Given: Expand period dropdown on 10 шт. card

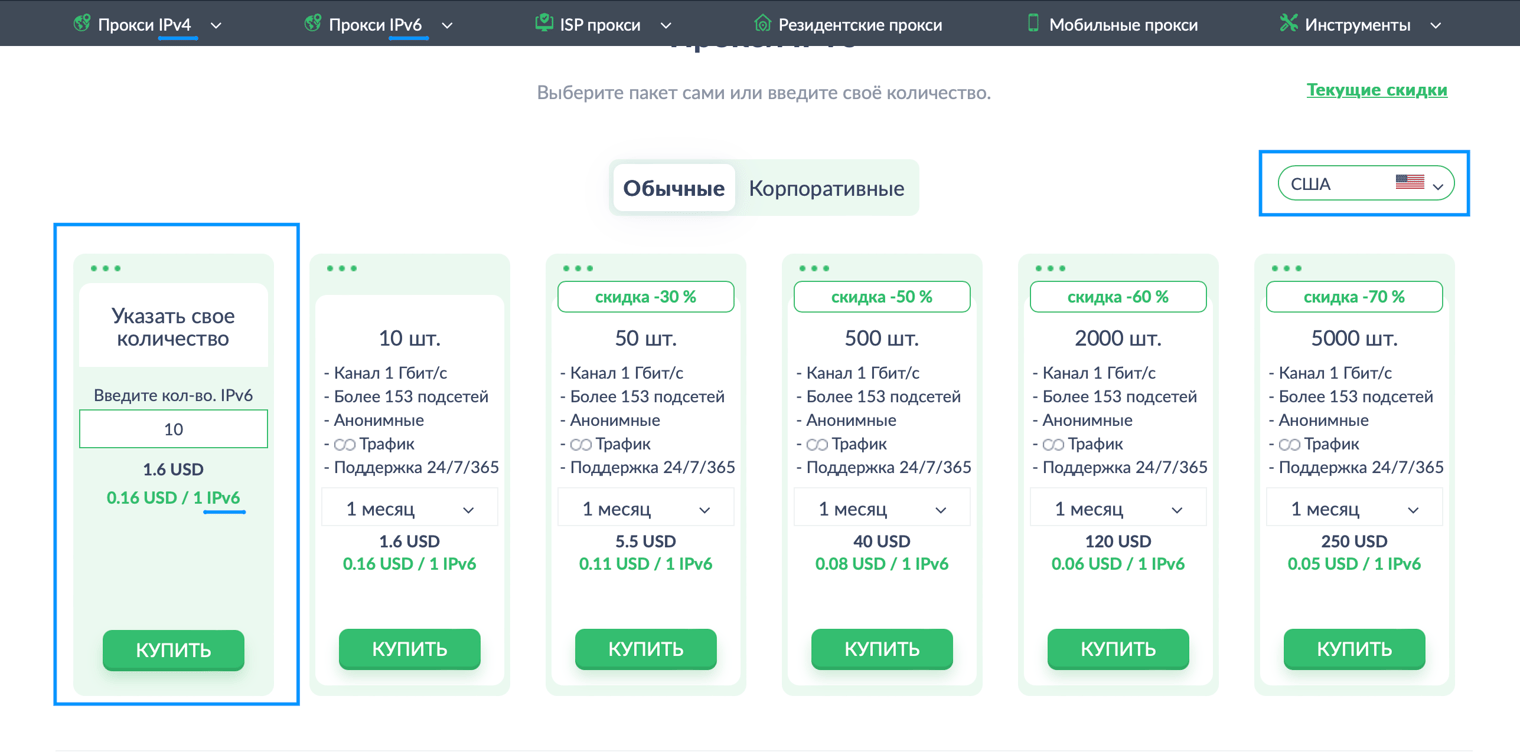Looking at the screenshot, I should point(409,509).
